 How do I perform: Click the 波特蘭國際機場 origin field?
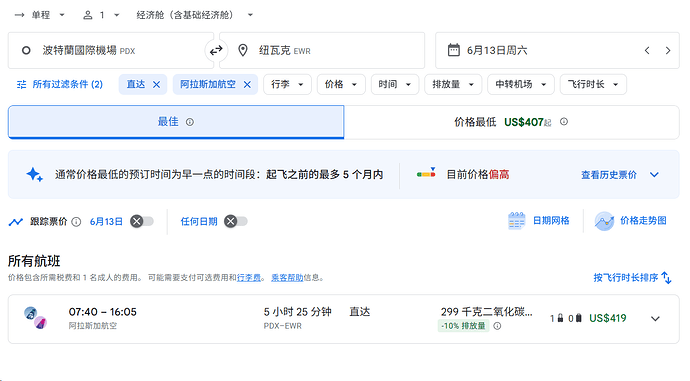point(111,50)
